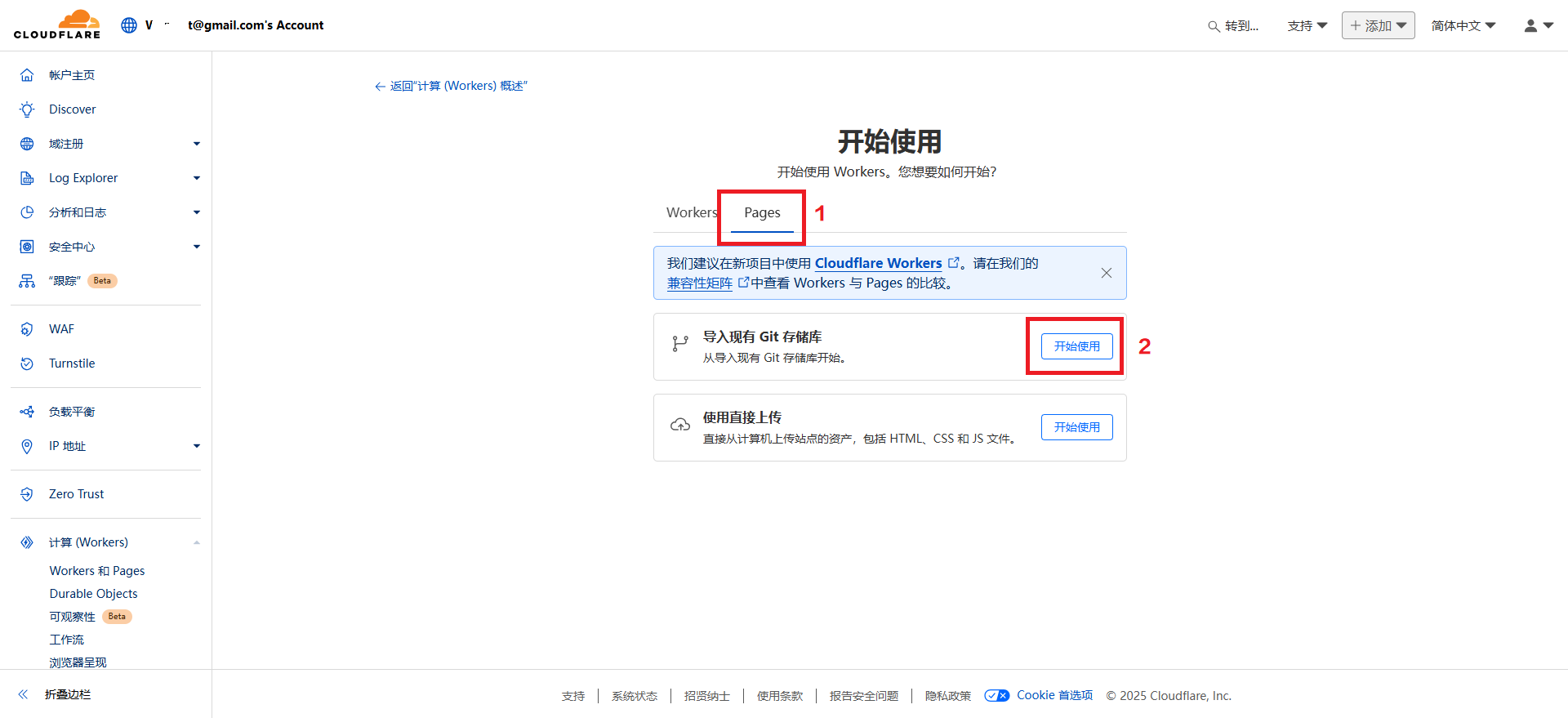The image size is (1568, 718).
Task: Collapse the 计算 (Workers) section
Action: pos(196,542)
